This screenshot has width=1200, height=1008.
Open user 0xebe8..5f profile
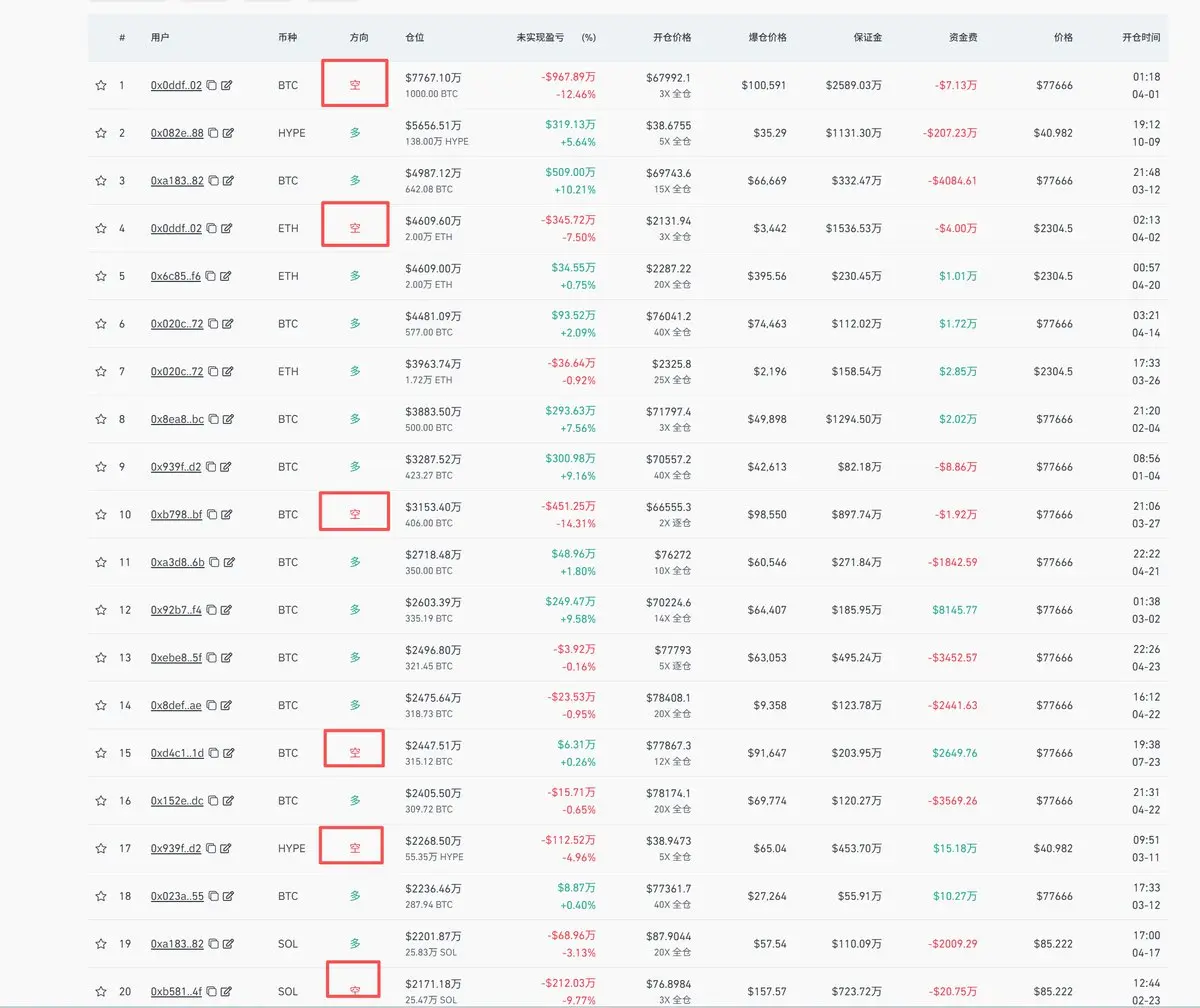(x=176, y=658)
